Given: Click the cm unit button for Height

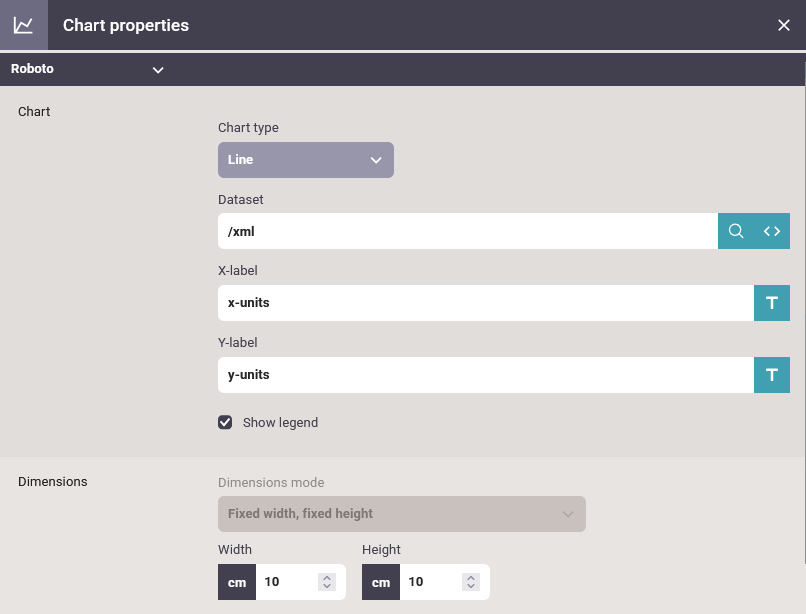Looking at the screenshot, I should click(381, 582).
